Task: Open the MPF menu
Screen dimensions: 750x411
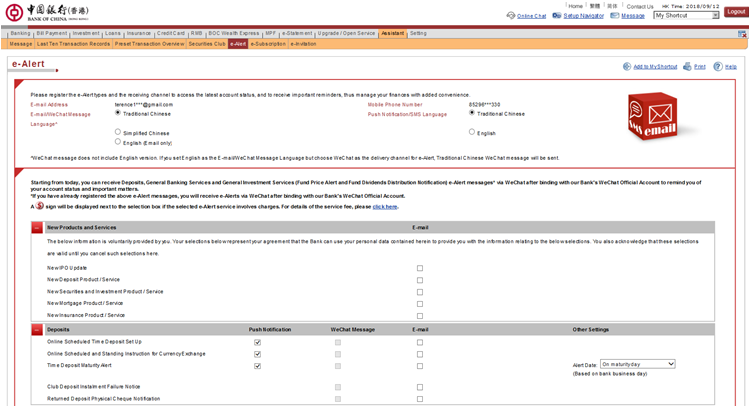Action: click(x=271, y=33)
